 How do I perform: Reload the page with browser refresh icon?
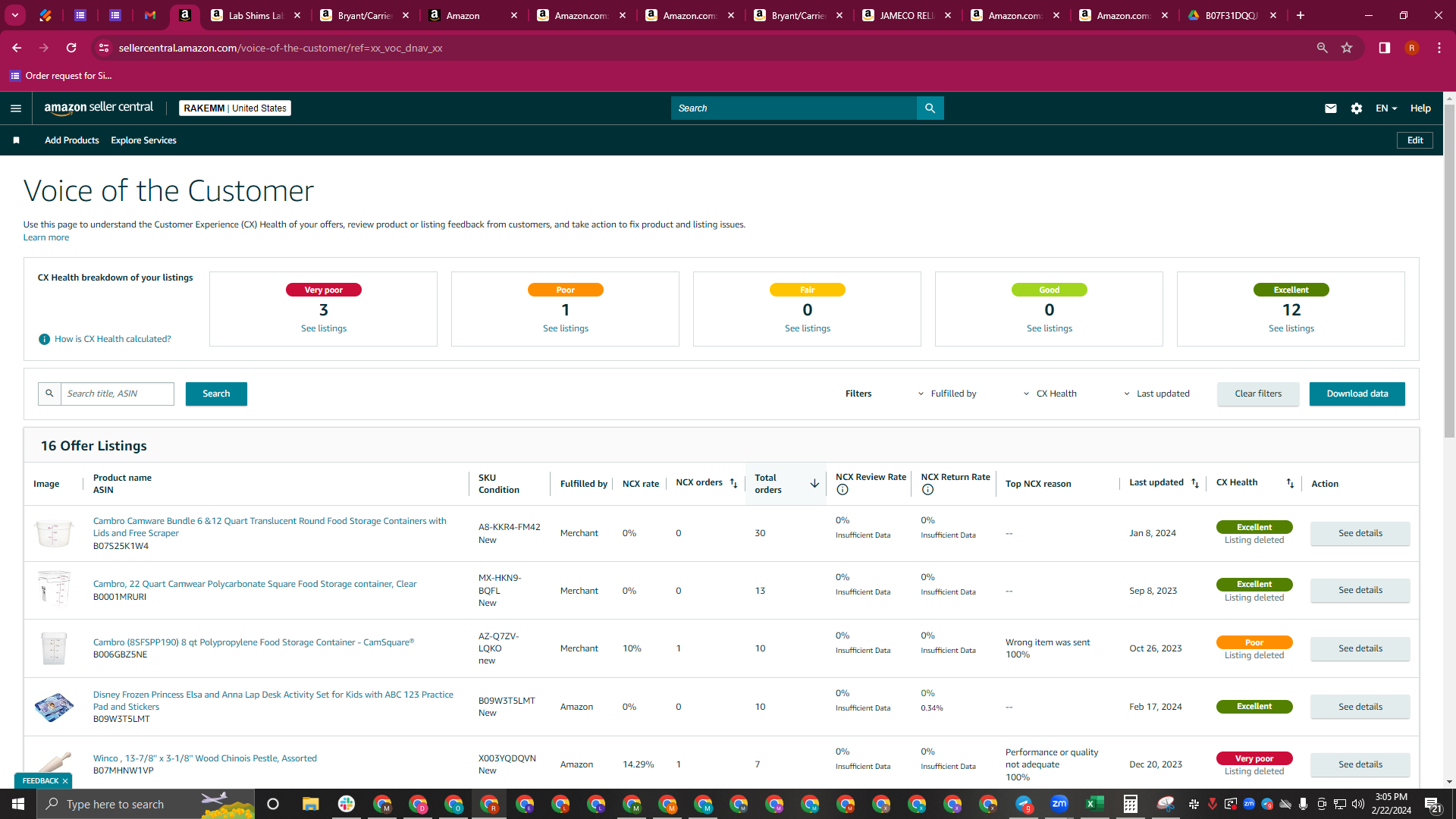[71, 48]
